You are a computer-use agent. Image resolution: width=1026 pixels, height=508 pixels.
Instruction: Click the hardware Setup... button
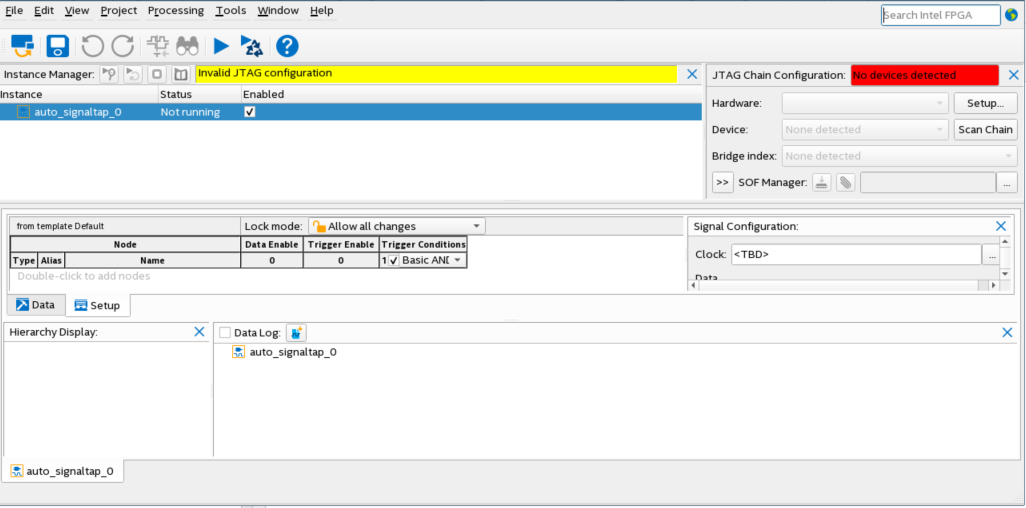[985, 103]
